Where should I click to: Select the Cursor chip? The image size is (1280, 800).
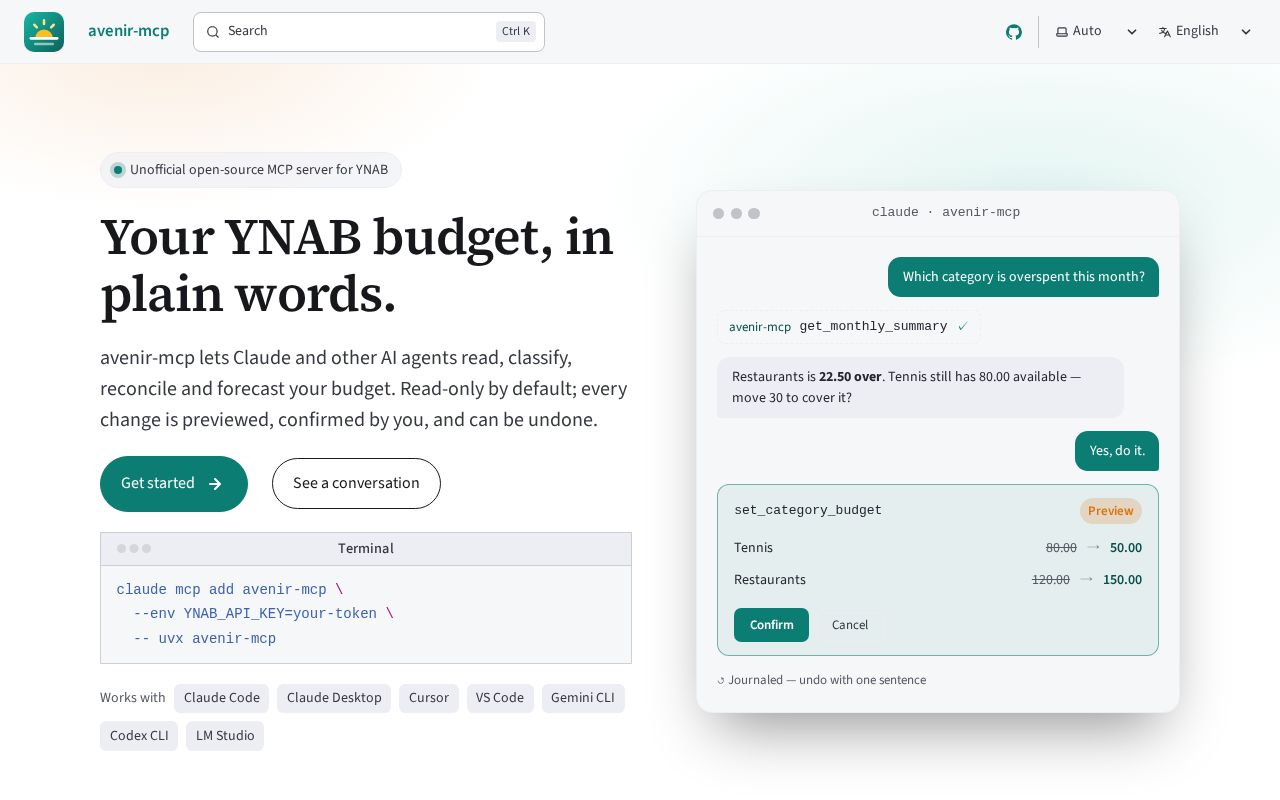click(x=429, y=698)
